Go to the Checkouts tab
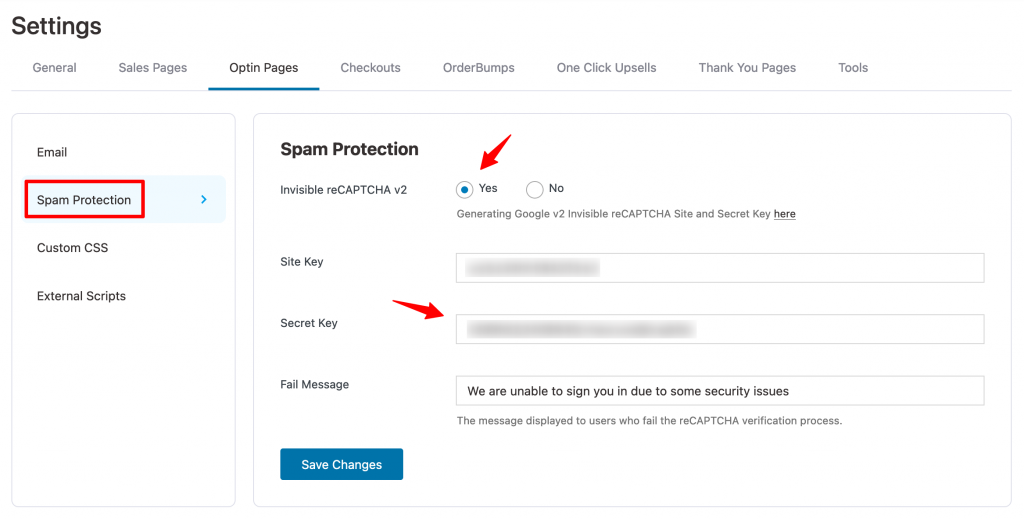 tap(370, 67)
